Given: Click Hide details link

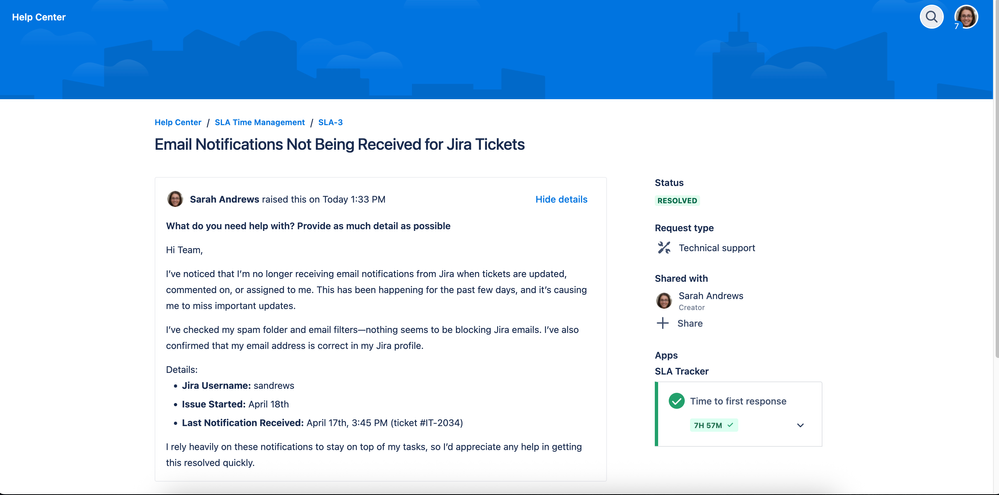Looking at the screenshot, I should [561, 199].
